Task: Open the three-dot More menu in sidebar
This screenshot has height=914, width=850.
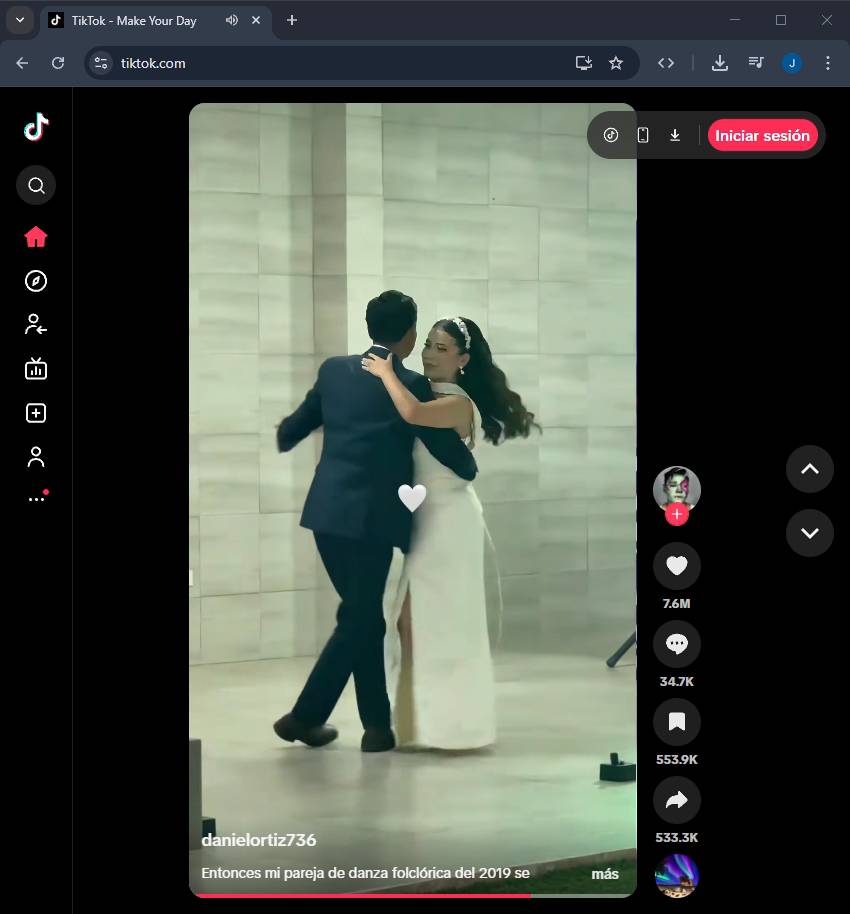Action: 36,498
